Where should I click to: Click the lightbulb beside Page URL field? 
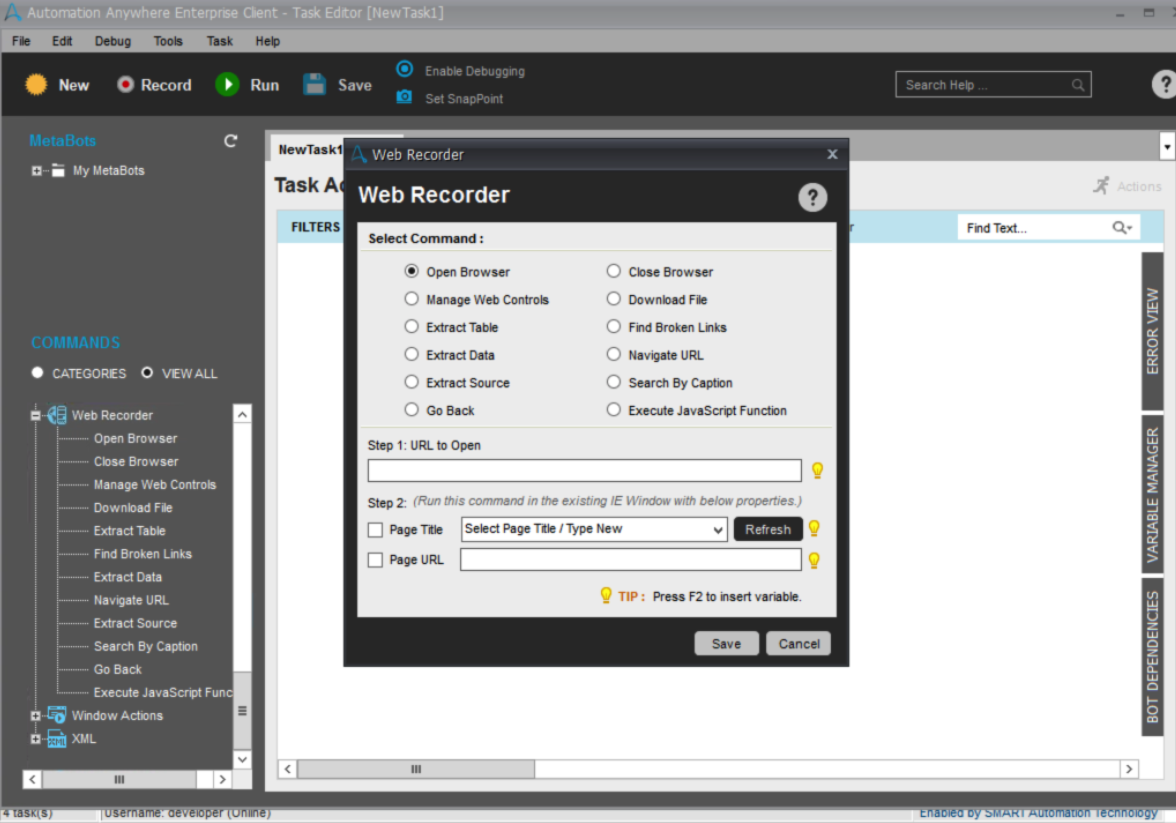[x=814, y=560]
